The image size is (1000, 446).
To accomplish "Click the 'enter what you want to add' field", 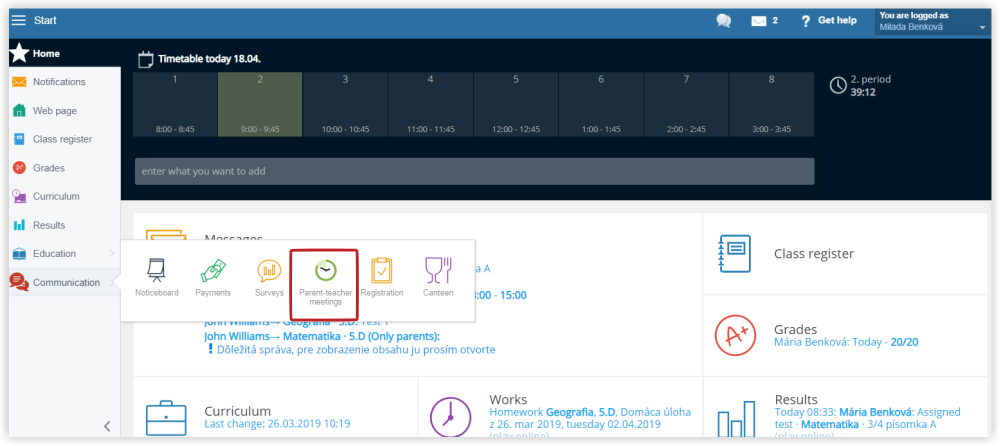I will coord(474,172).
